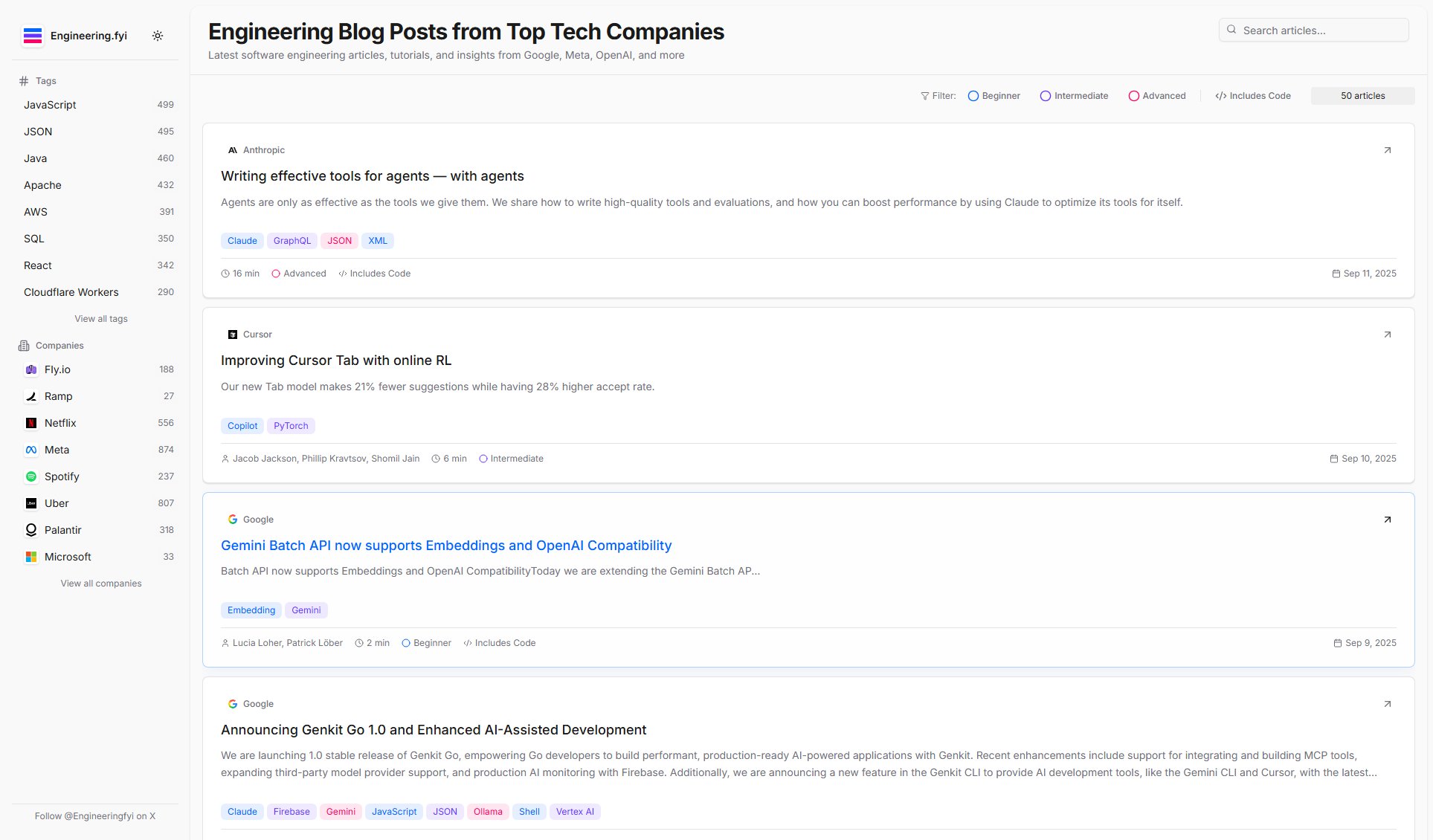The image size is (1433, 840).
Task: Click the Microsoft company logo
Action: [x=31, y=557]
